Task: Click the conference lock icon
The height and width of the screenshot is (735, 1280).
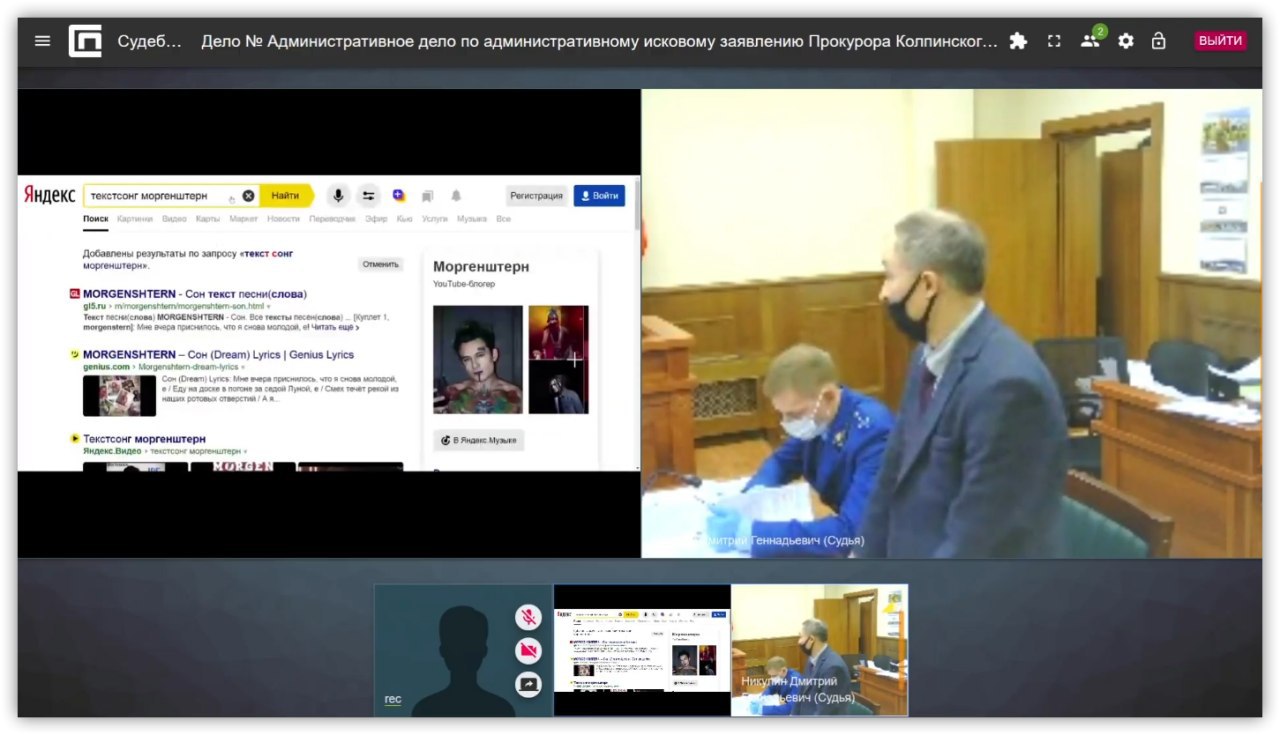Action: (1159, 41)
